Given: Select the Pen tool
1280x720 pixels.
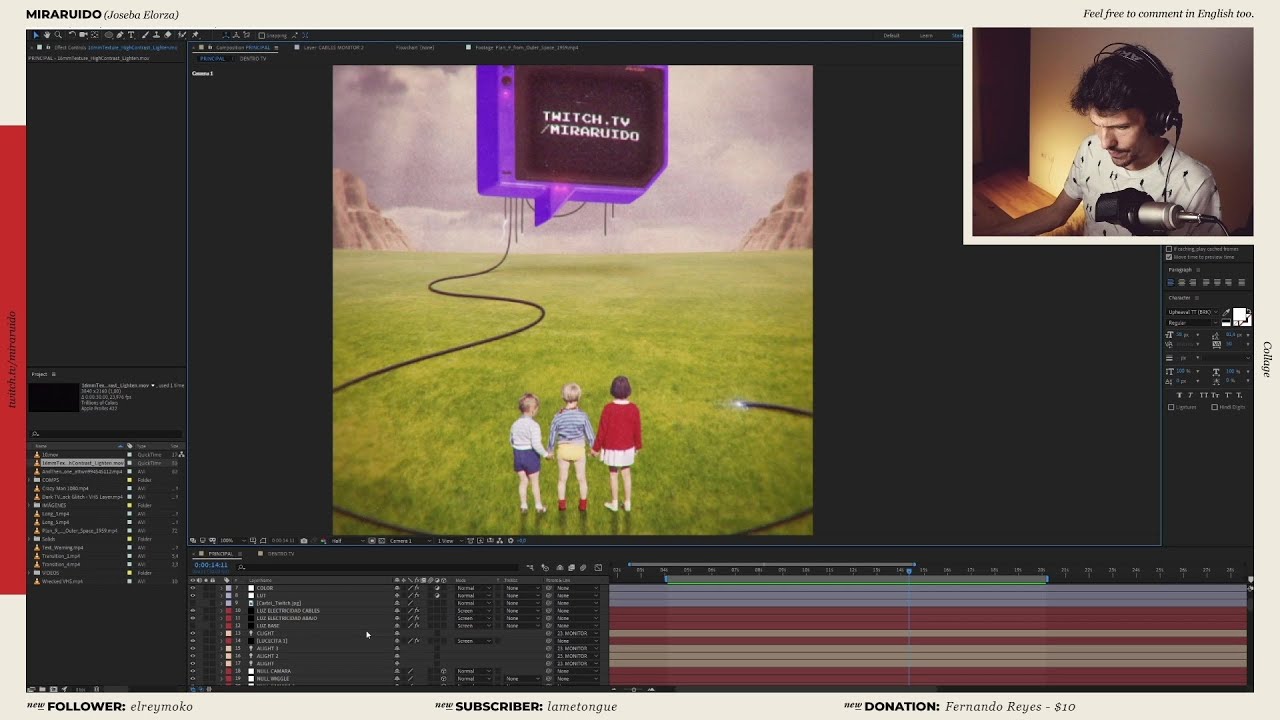Looking at the screenshot, I should pyautogui.click(x=120, y=35).
